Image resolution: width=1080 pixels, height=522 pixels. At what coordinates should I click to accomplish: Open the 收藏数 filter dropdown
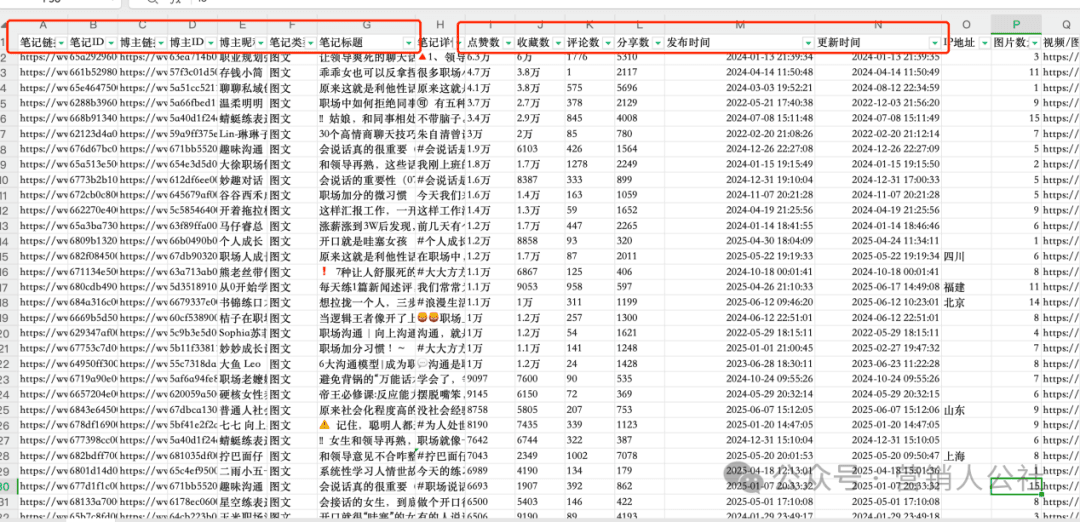point(557,43)
